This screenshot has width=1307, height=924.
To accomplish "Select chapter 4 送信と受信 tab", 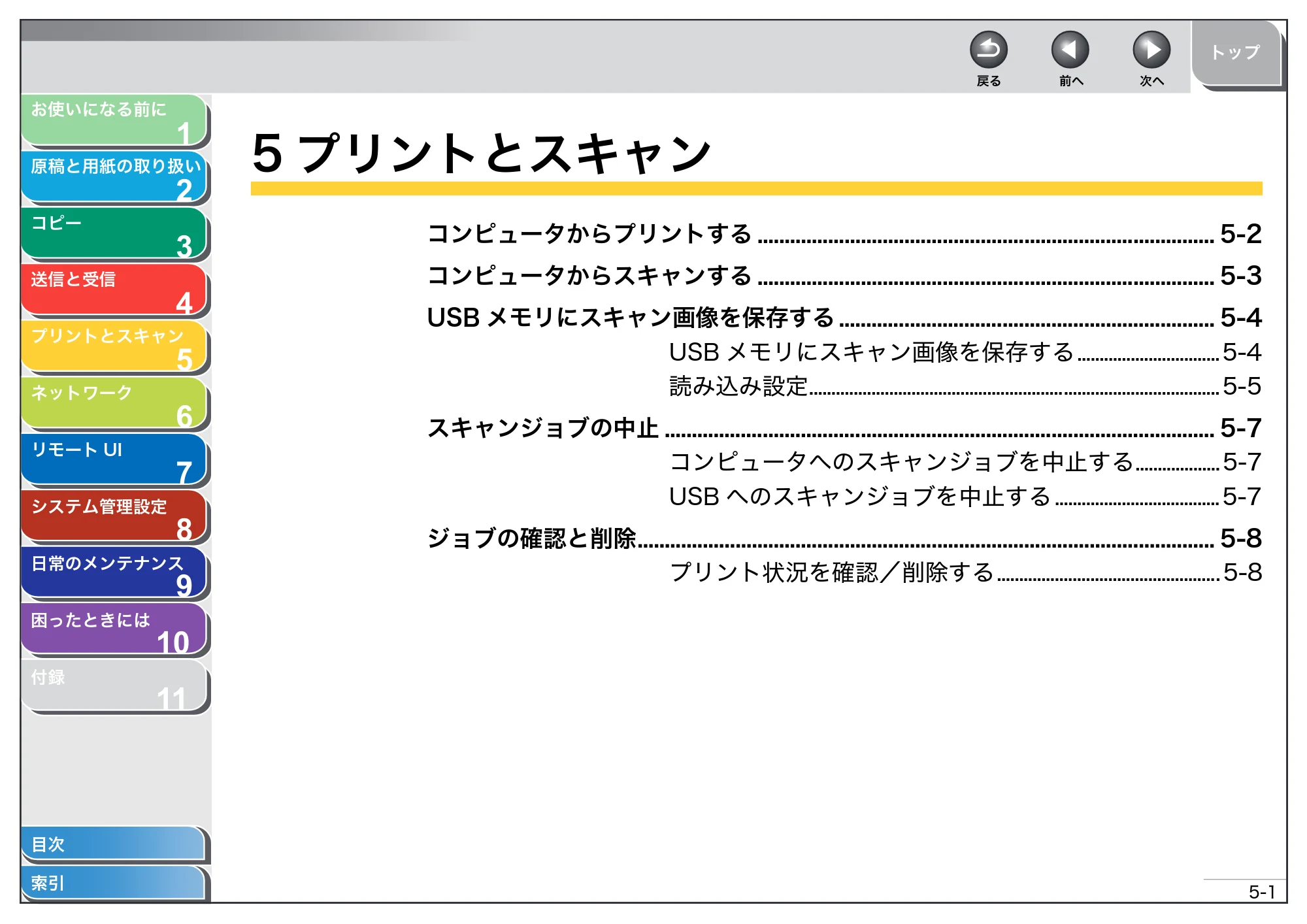I will (114, 289).
